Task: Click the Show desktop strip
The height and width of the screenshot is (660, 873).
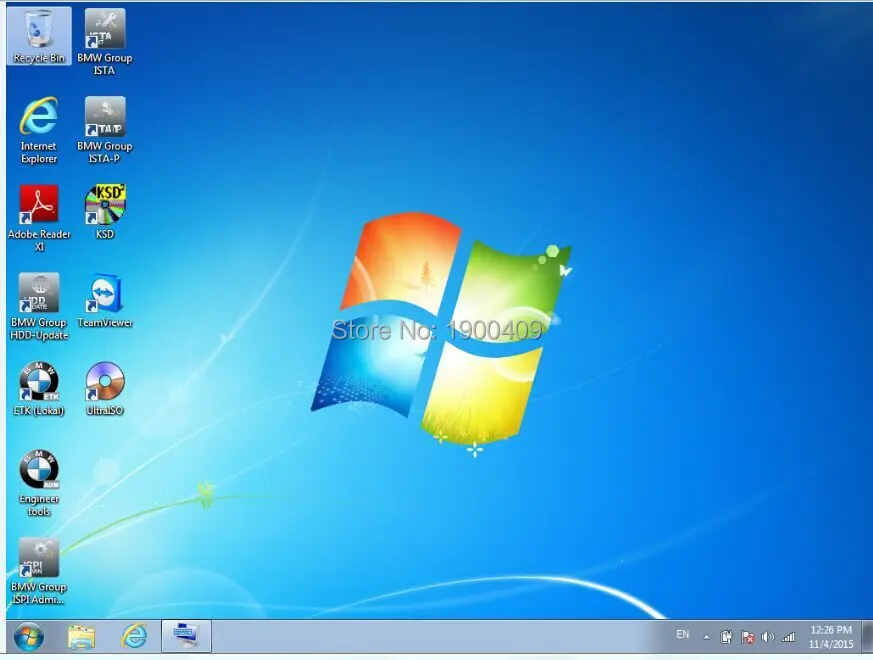Action: pos(867,637)
